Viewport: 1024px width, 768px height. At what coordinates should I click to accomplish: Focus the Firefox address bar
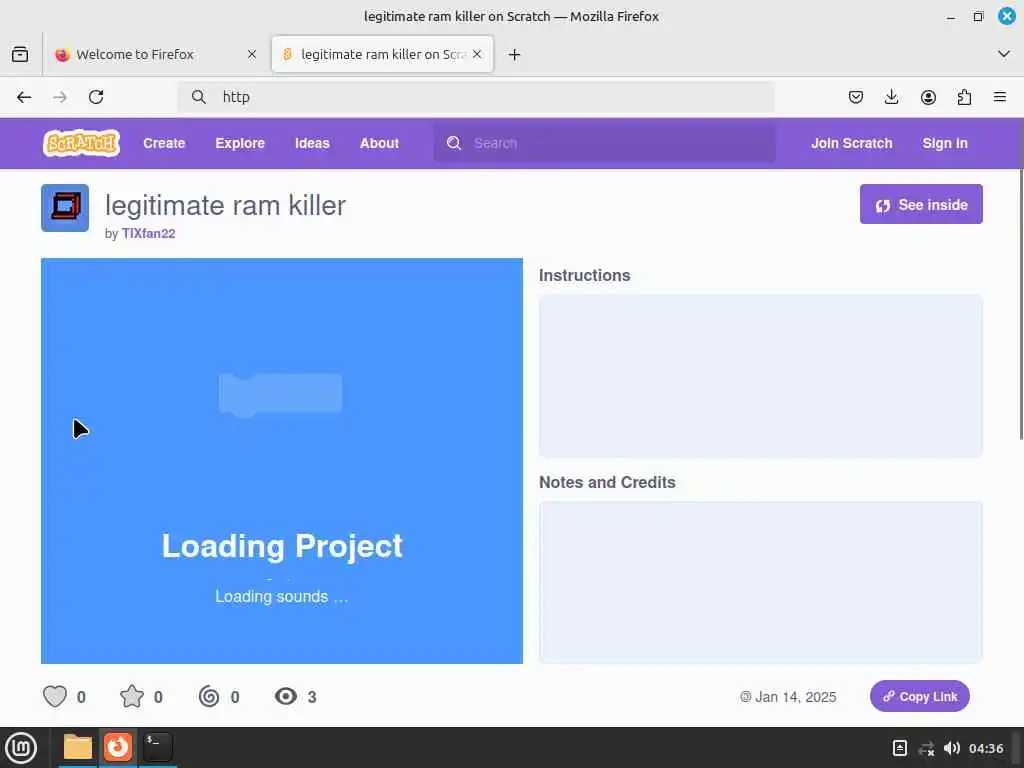pos(476,97)
